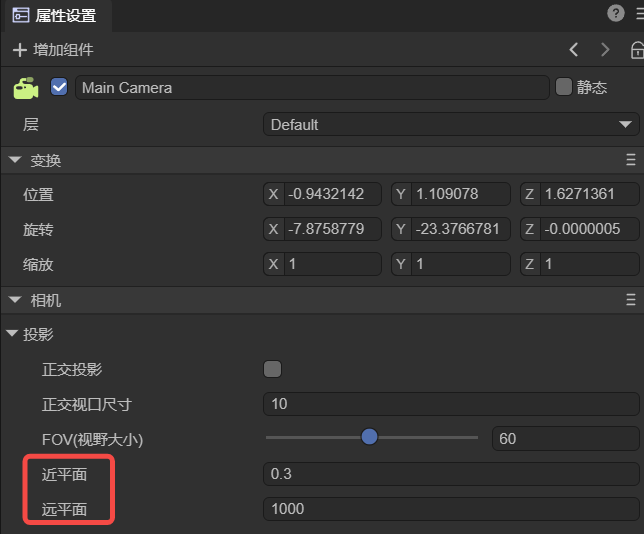Disable the Main Camera active checkbox
644x534 pixels.
(59, 87)
